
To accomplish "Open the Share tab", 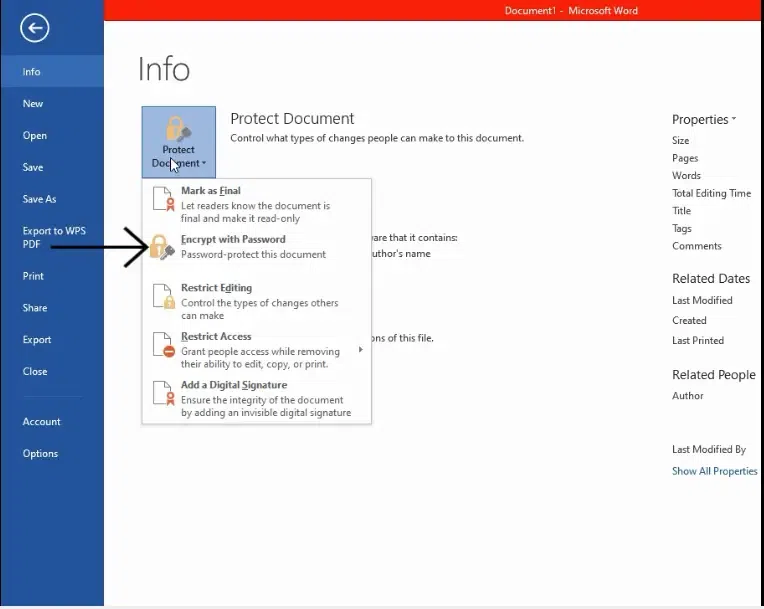I will click(x=52, y=308).
